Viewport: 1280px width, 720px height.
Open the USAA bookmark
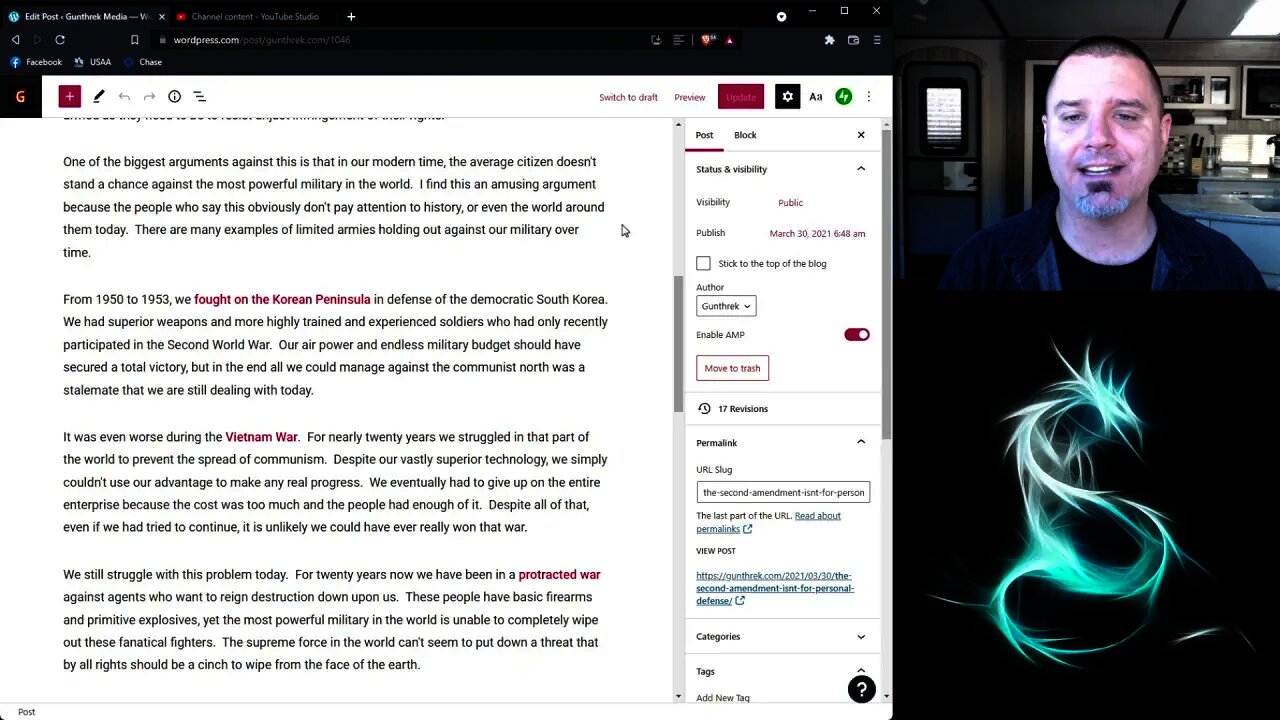[x=93, y=62]
